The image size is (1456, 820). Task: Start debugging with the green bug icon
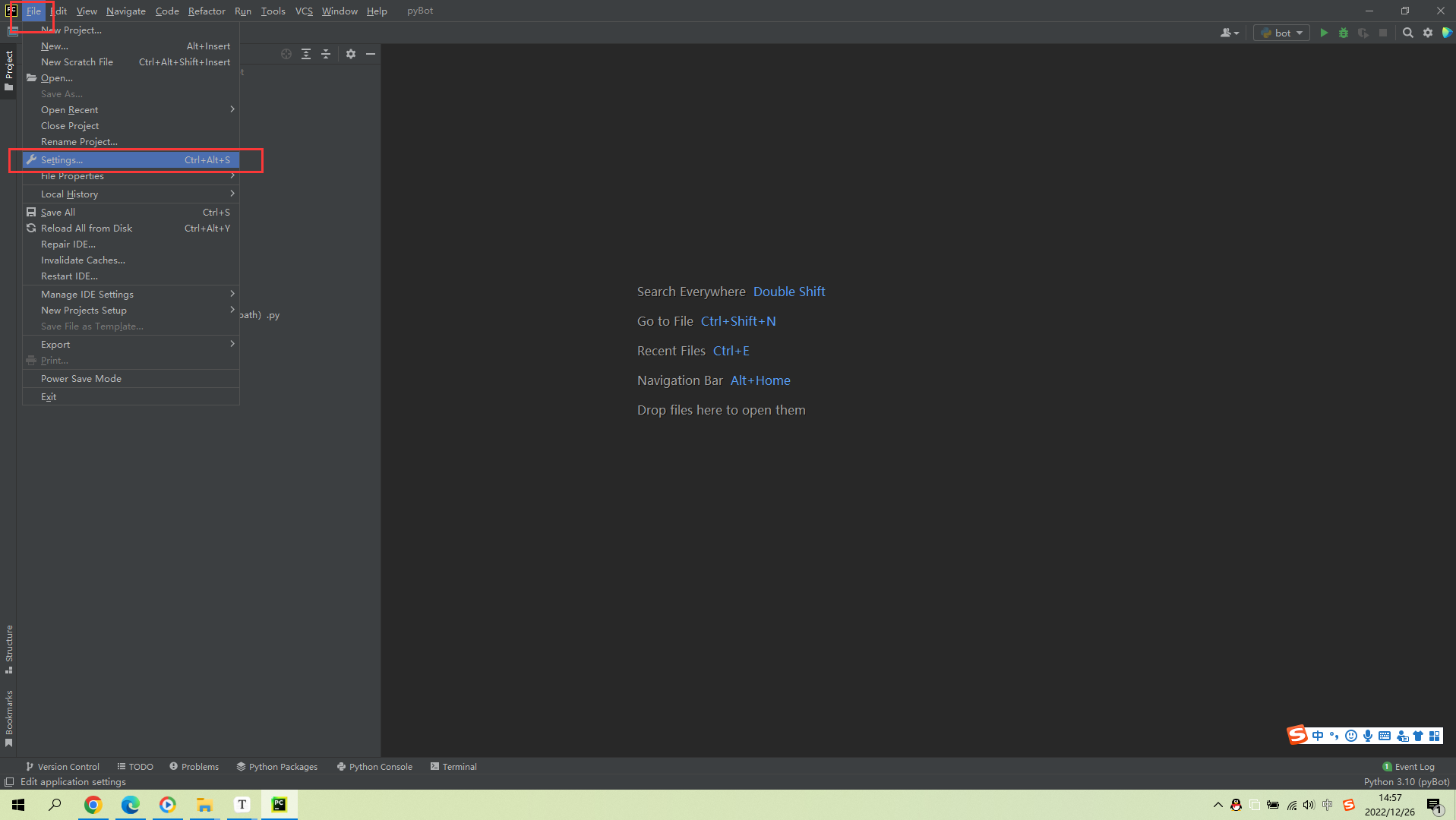pyautogui.click(x=1344, y=33)
